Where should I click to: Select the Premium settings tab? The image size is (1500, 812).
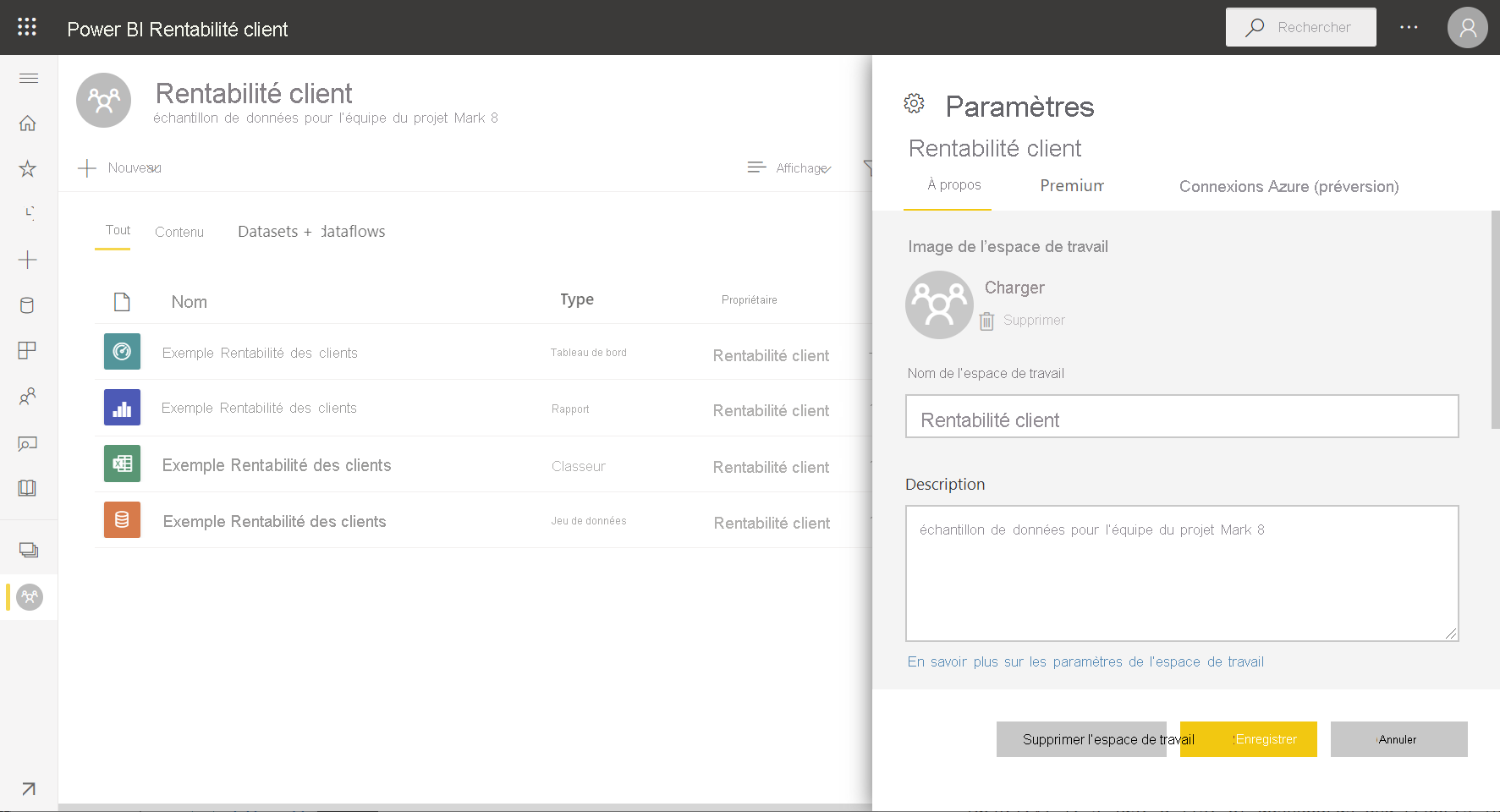[x=1072, y=186]
